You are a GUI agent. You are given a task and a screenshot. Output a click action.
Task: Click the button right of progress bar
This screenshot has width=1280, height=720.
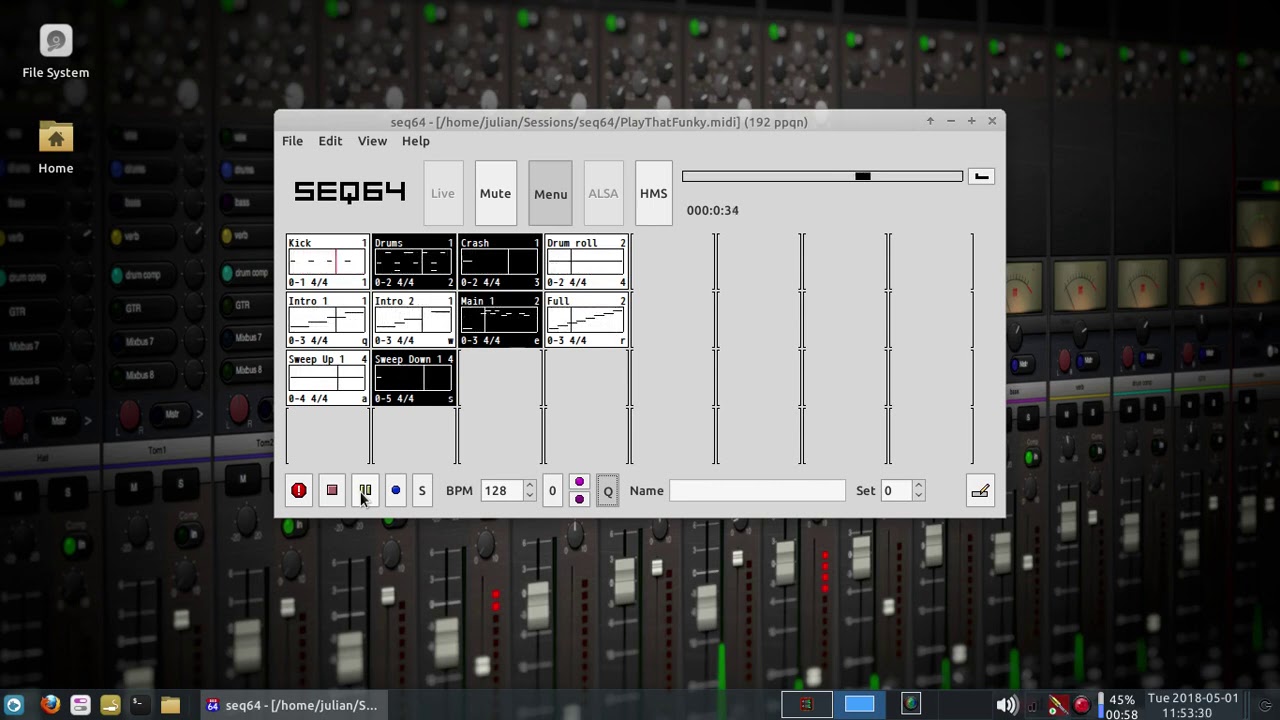pyautogui.click(x=981, y=176)
